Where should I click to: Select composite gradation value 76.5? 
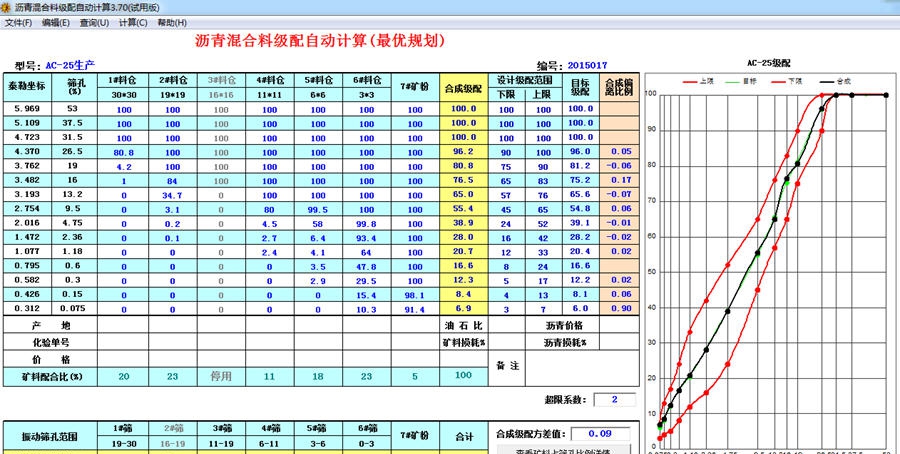tap(464, 180)
